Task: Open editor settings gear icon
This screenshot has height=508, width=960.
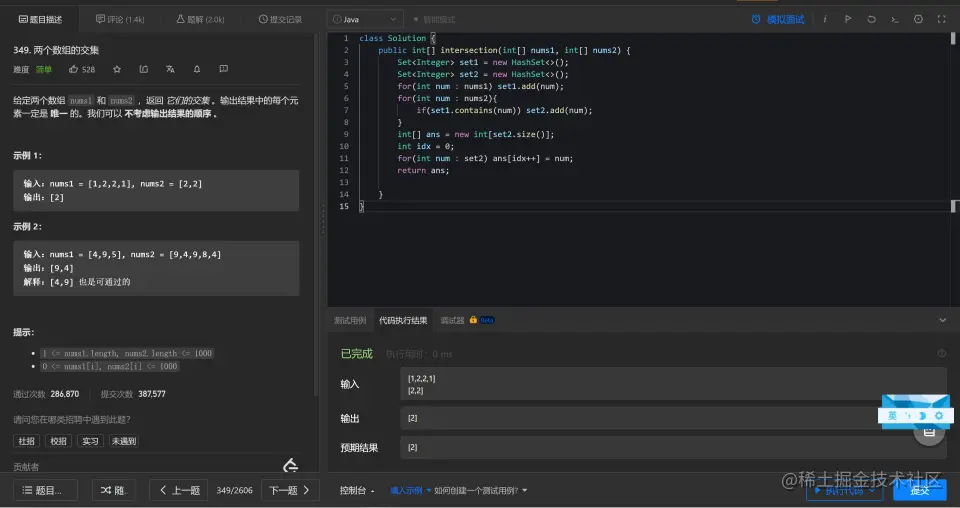Action: pyautogui.click(x=918, y=20)
